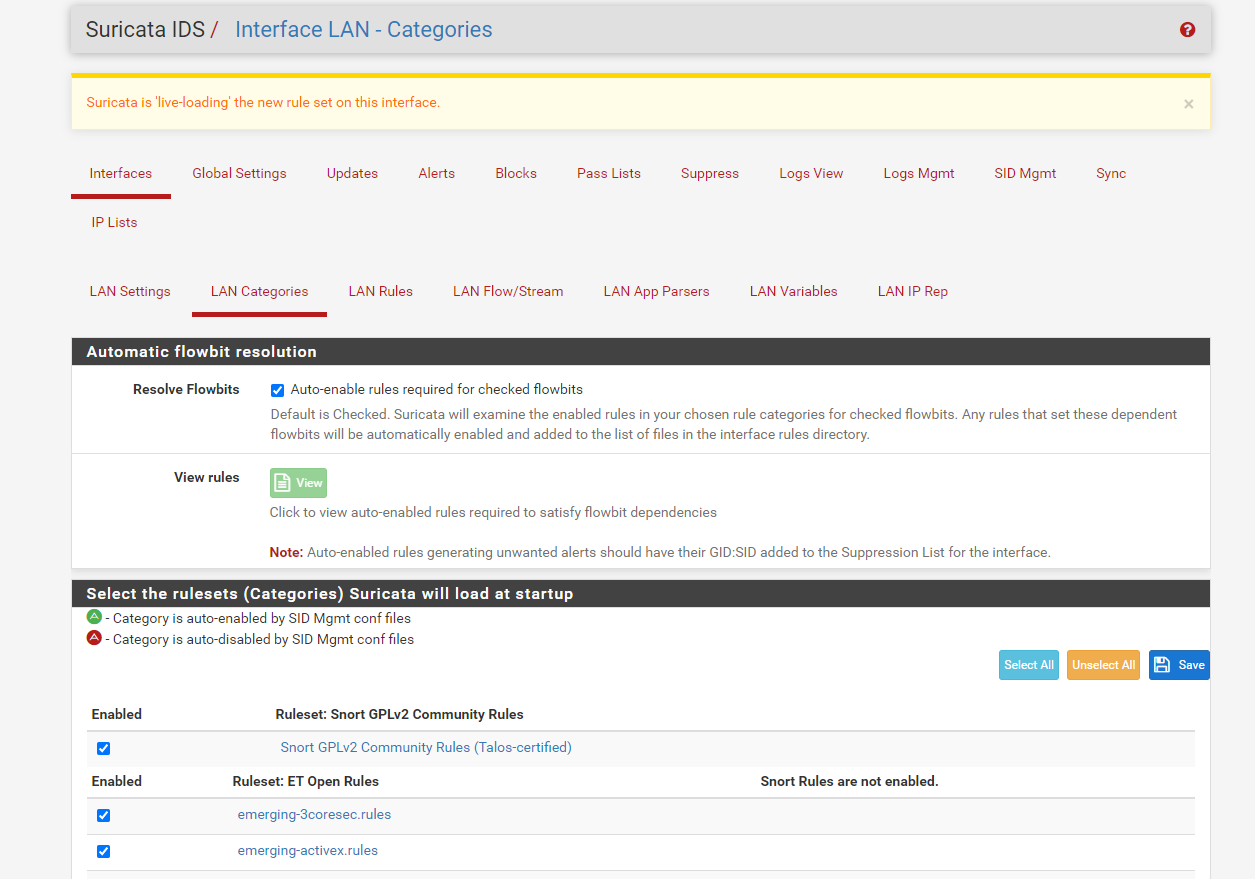Open the LAN App Parsers sub-tab

pos(656,291)
